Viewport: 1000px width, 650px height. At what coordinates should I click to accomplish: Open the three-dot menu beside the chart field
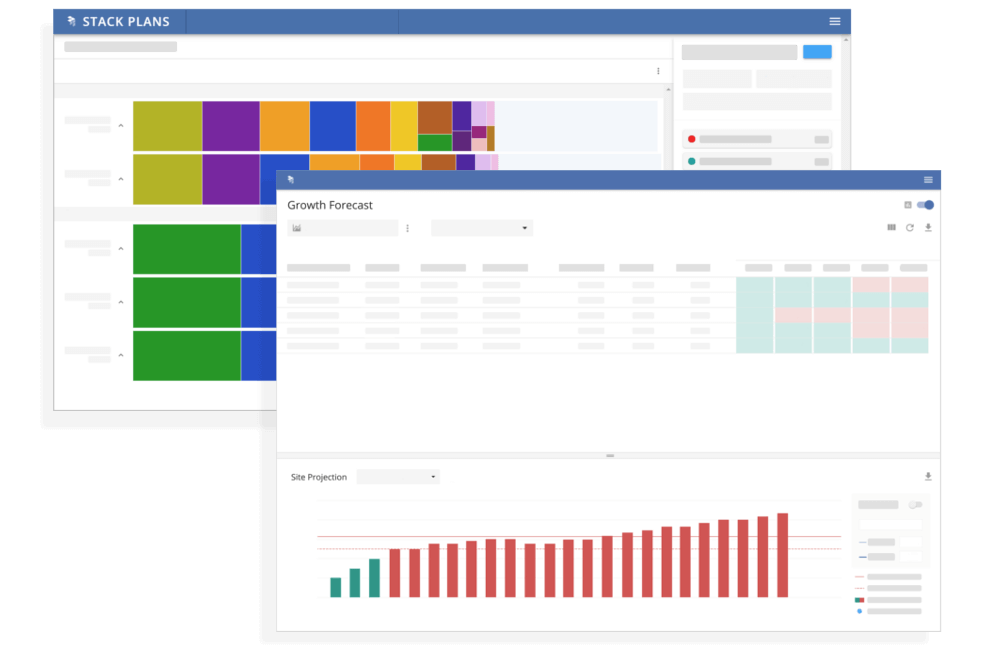click(x=408, y=228)
